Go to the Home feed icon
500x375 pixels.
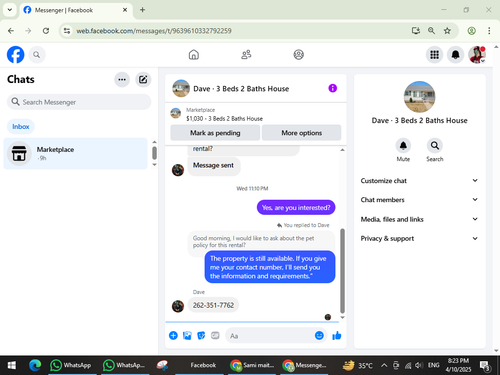pyautogui.click(x=194, y=55)
